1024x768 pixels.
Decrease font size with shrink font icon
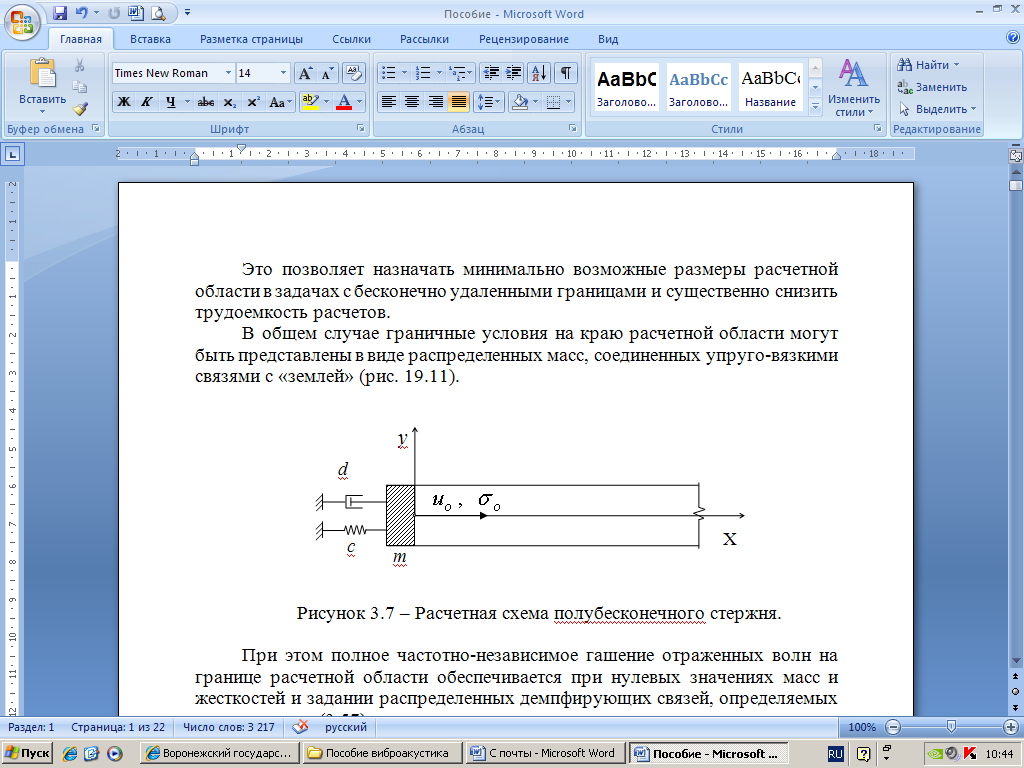[x=327, y=73]
